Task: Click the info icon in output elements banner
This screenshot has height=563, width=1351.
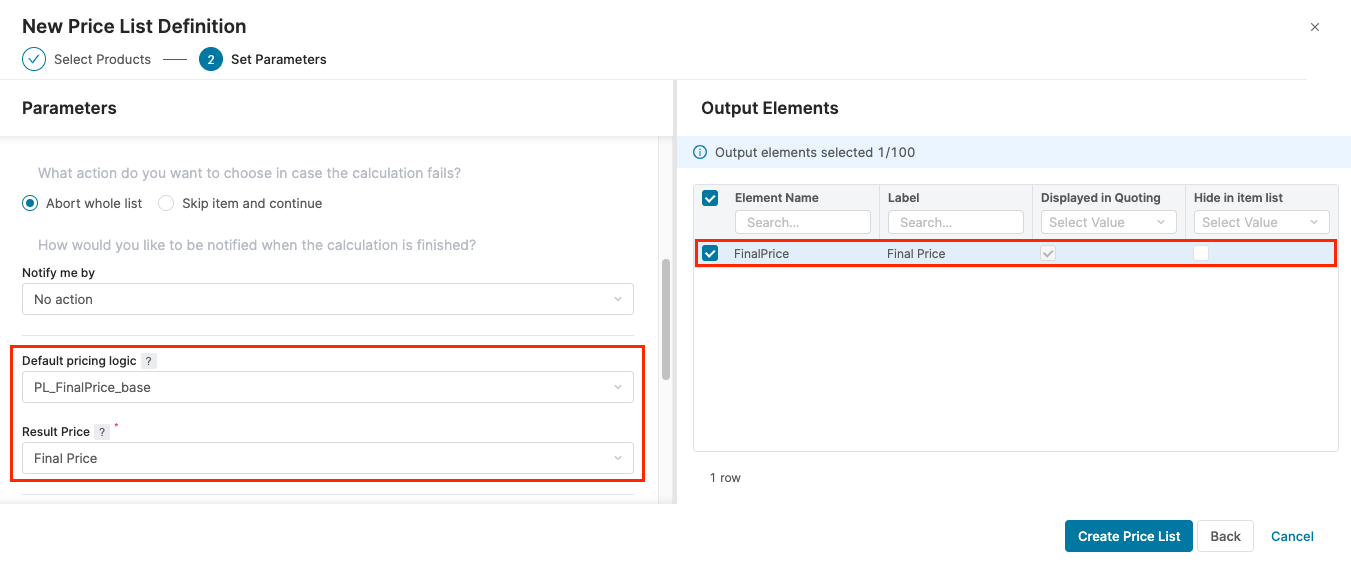Action: pyautogui.click(x=701, y=153)
